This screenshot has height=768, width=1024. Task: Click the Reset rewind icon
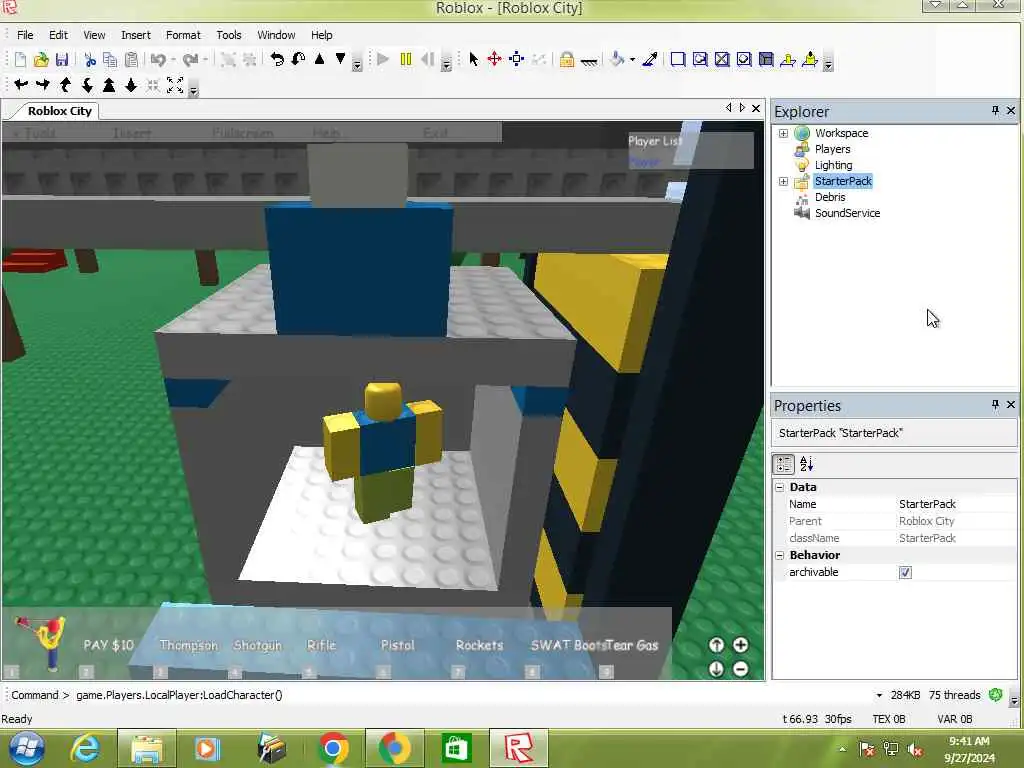pyautogui.click(x=427, y=59)
